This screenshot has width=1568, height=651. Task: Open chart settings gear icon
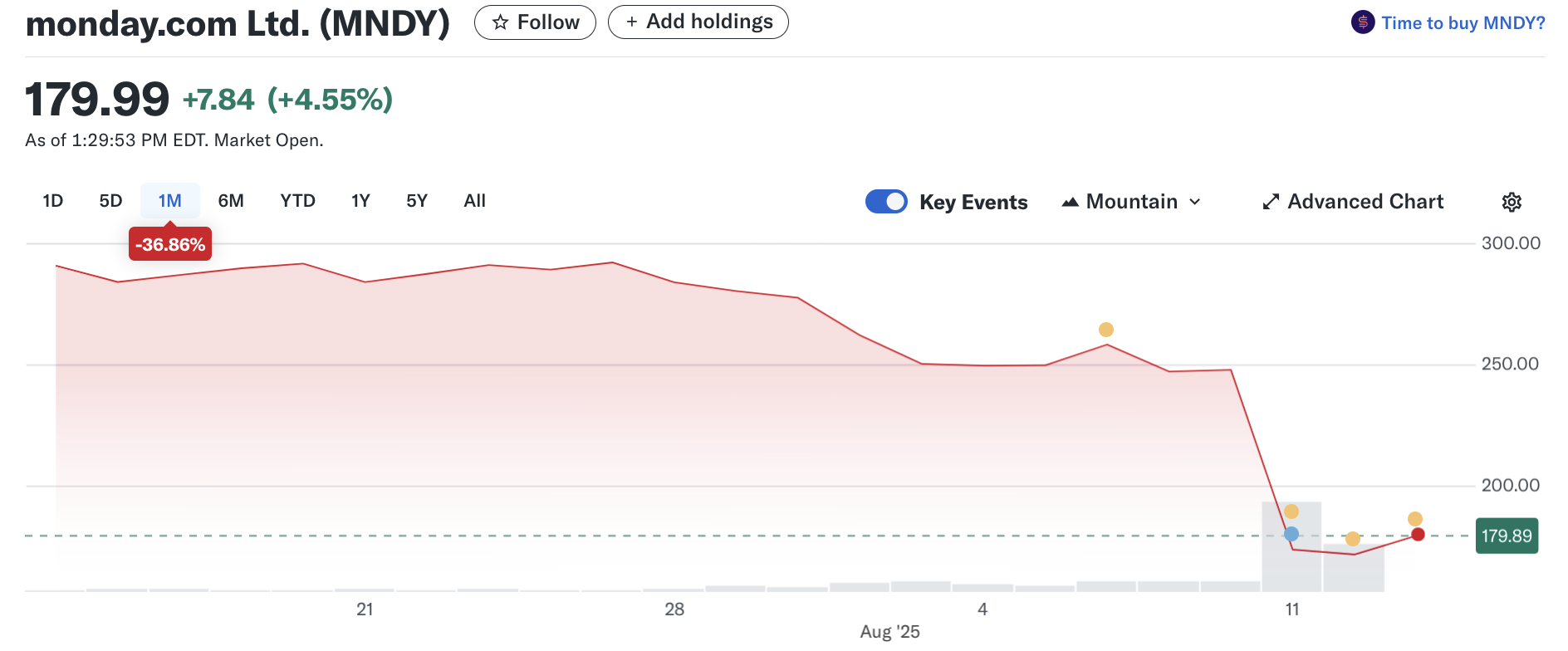pos(1512,202)
